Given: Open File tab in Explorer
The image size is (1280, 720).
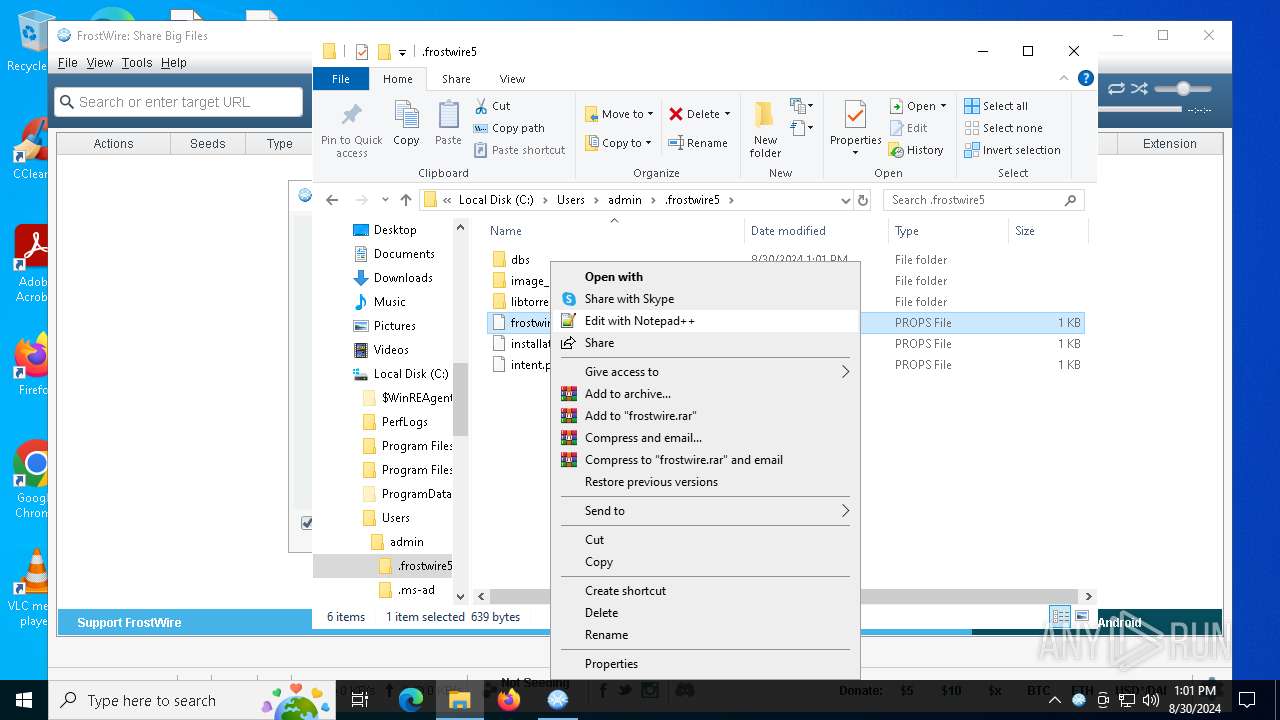Looking at the screenshot, I should (x=341, y=79).
